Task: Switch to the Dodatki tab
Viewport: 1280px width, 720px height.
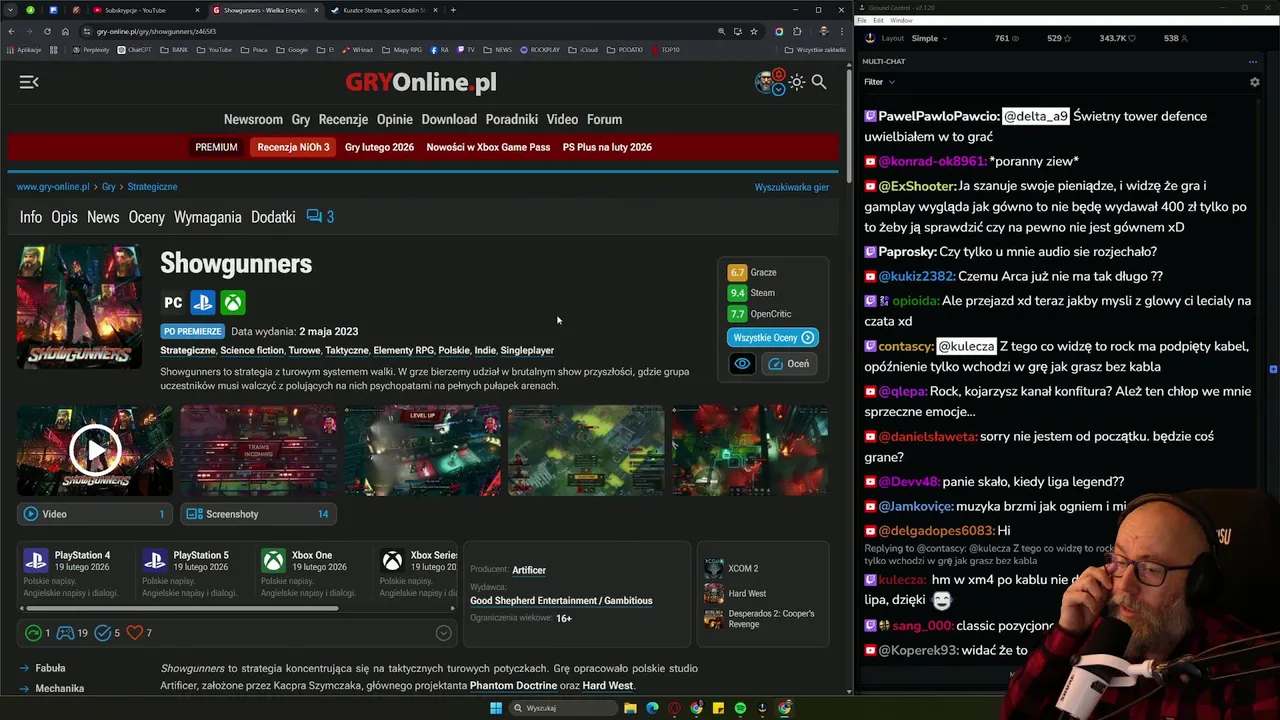Action: tap(273, 217)
